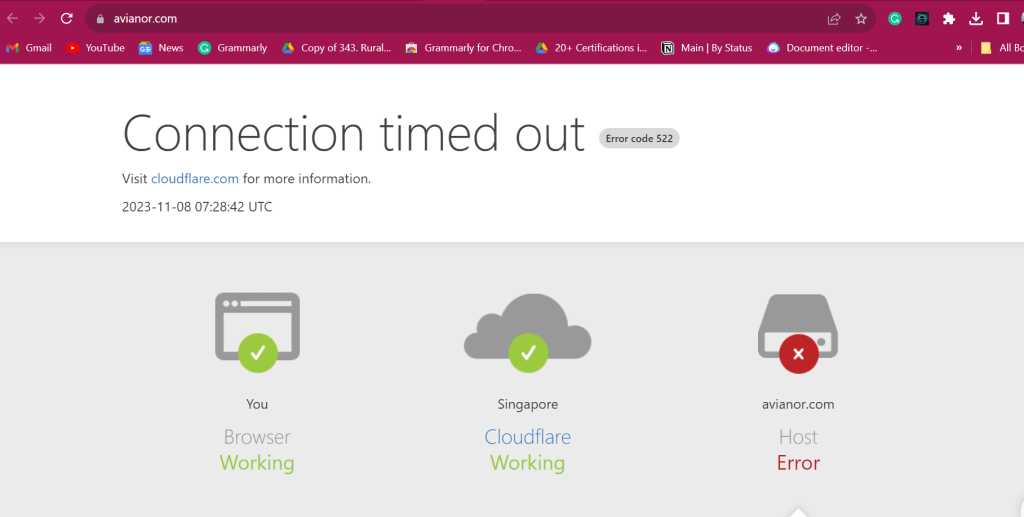Expand the hidden bookmarks chevron
The height and width of the screenshot is (517, 1024).
tap(959, 48)
